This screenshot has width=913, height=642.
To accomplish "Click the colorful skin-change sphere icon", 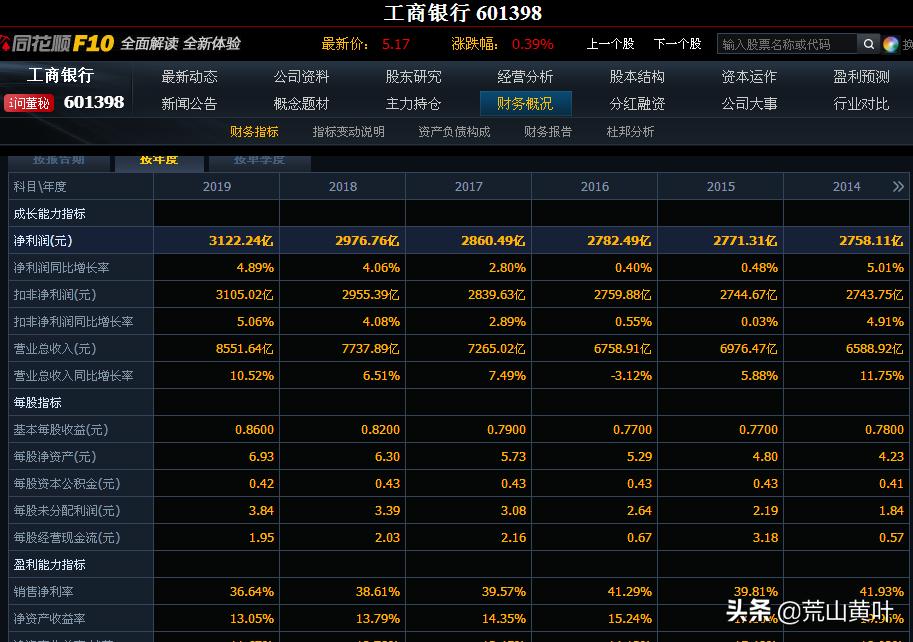I will click(891, 44).
